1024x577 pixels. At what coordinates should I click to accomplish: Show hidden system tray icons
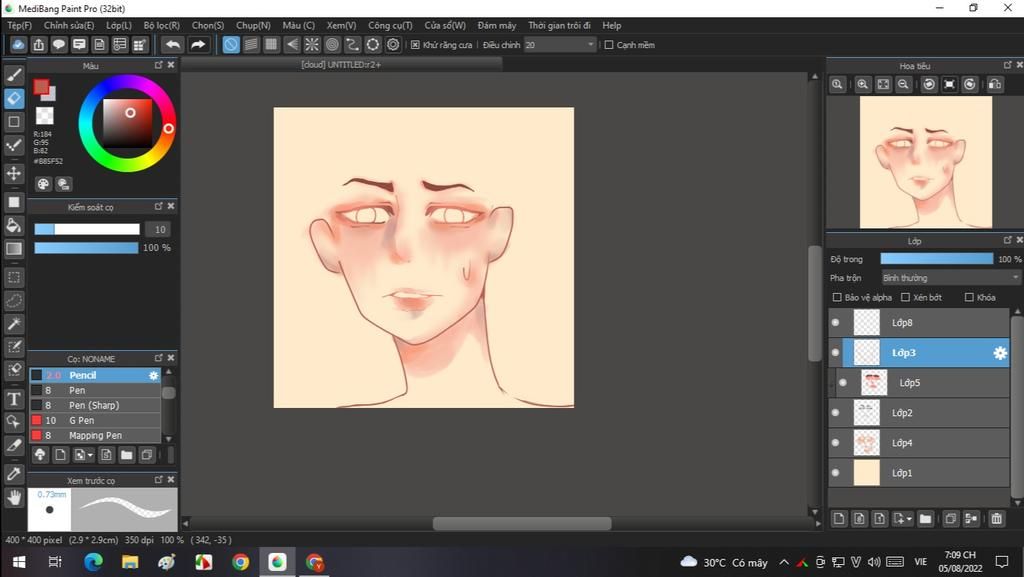[x=784, y=562]
